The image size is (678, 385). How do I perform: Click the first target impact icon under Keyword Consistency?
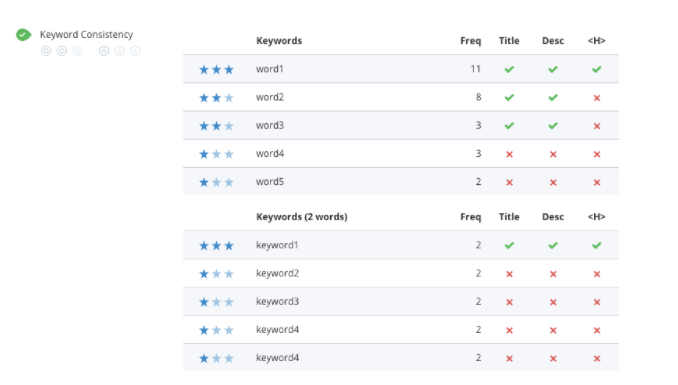coord(46,51)
